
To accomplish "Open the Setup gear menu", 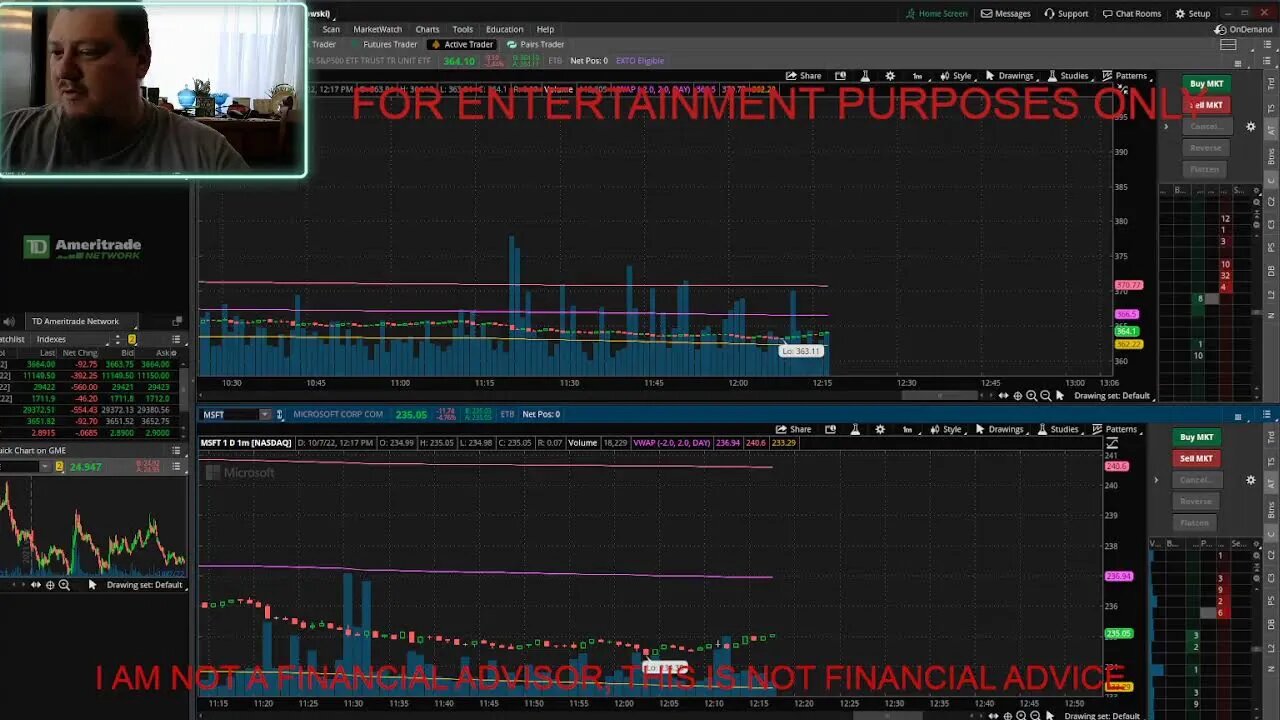I will 1193,14.
